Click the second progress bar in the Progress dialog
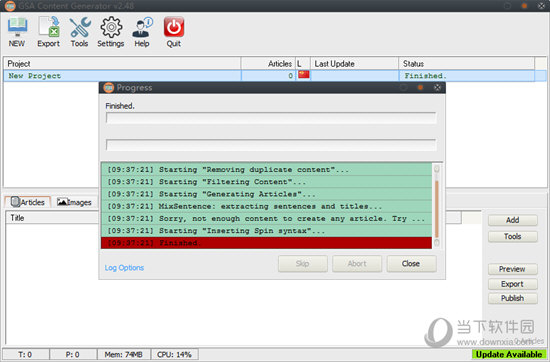 271,145
